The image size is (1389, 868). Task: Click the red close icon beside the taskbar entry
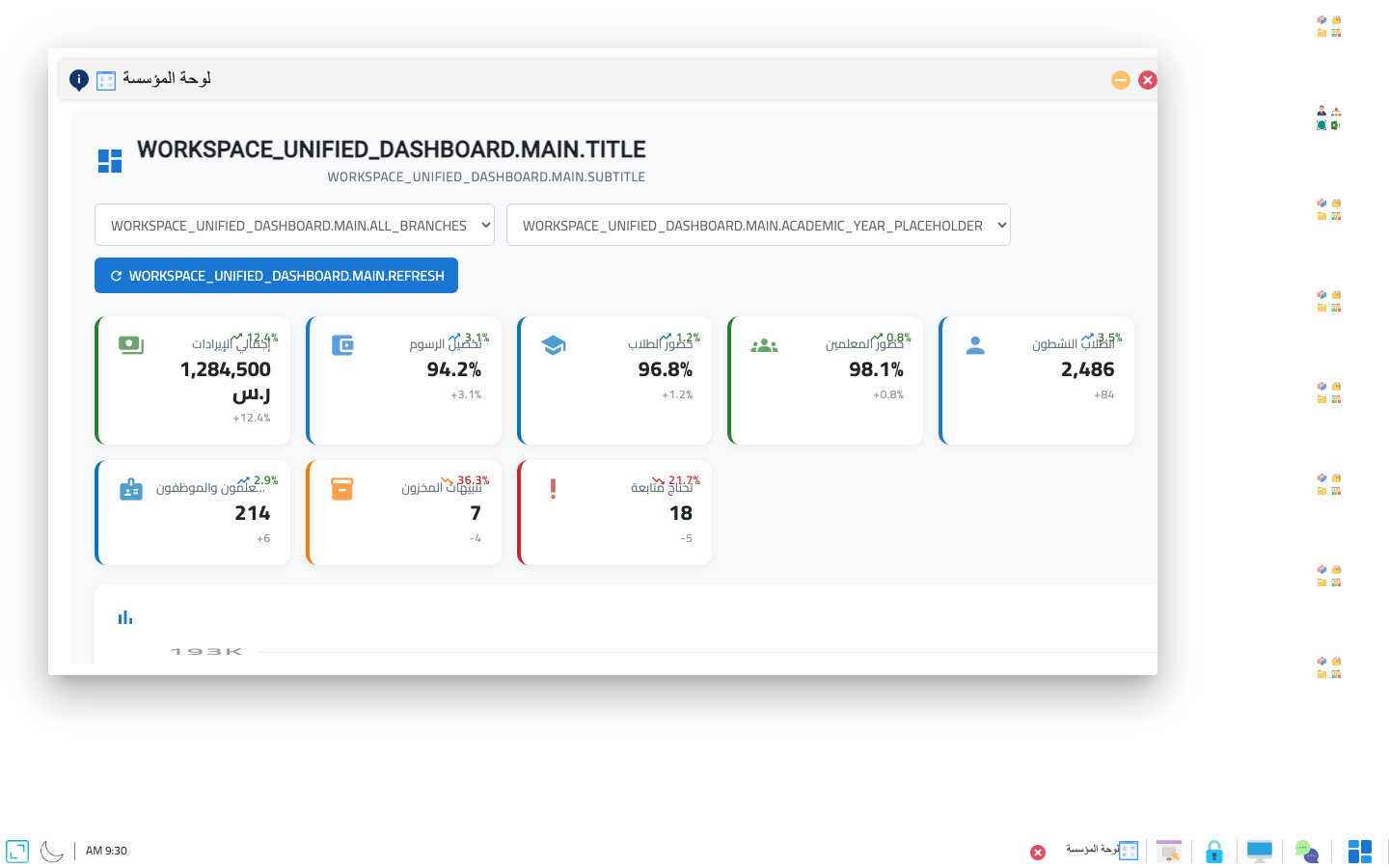pyautogui.click(x=1038, y=853)
